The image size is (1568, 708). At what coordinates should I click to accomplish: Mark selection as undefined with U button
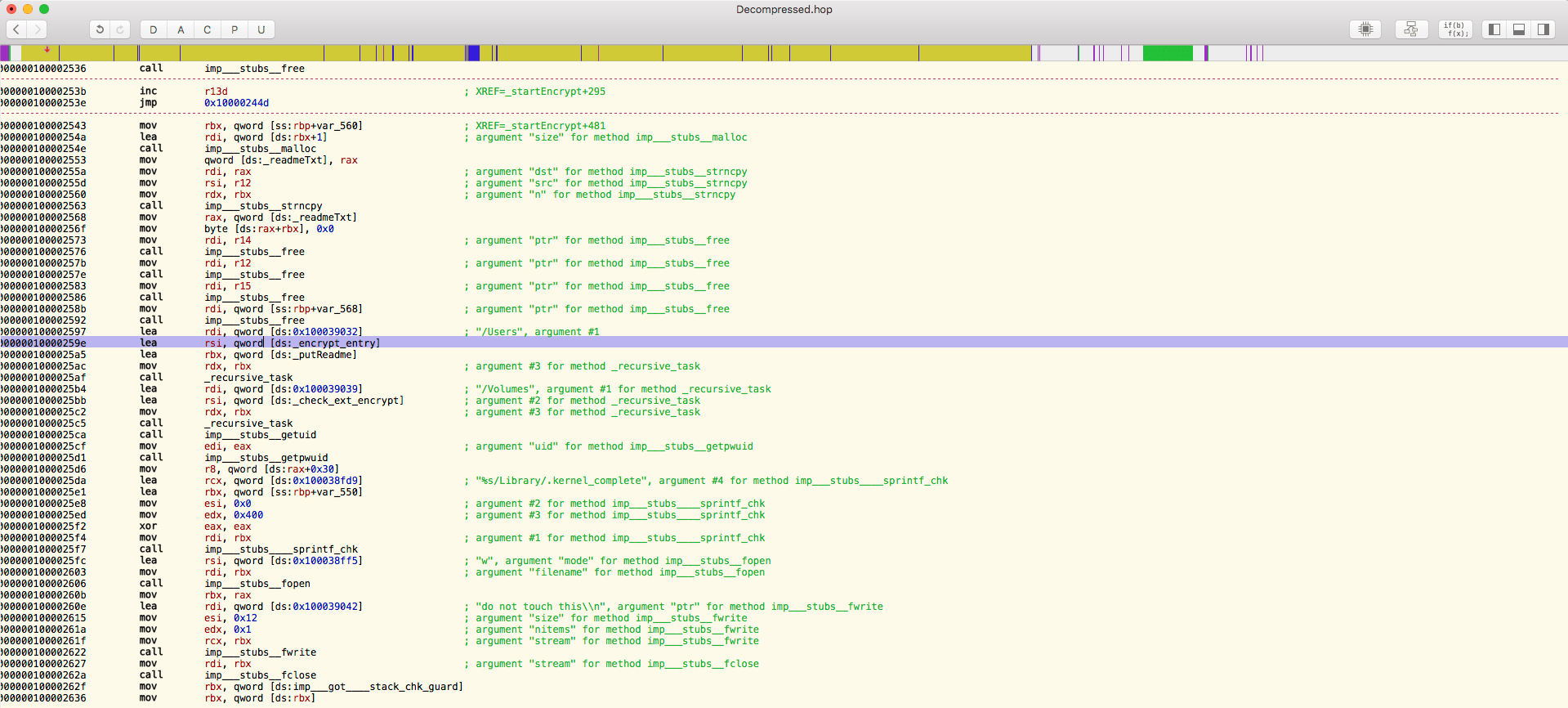tap(261, 29)
